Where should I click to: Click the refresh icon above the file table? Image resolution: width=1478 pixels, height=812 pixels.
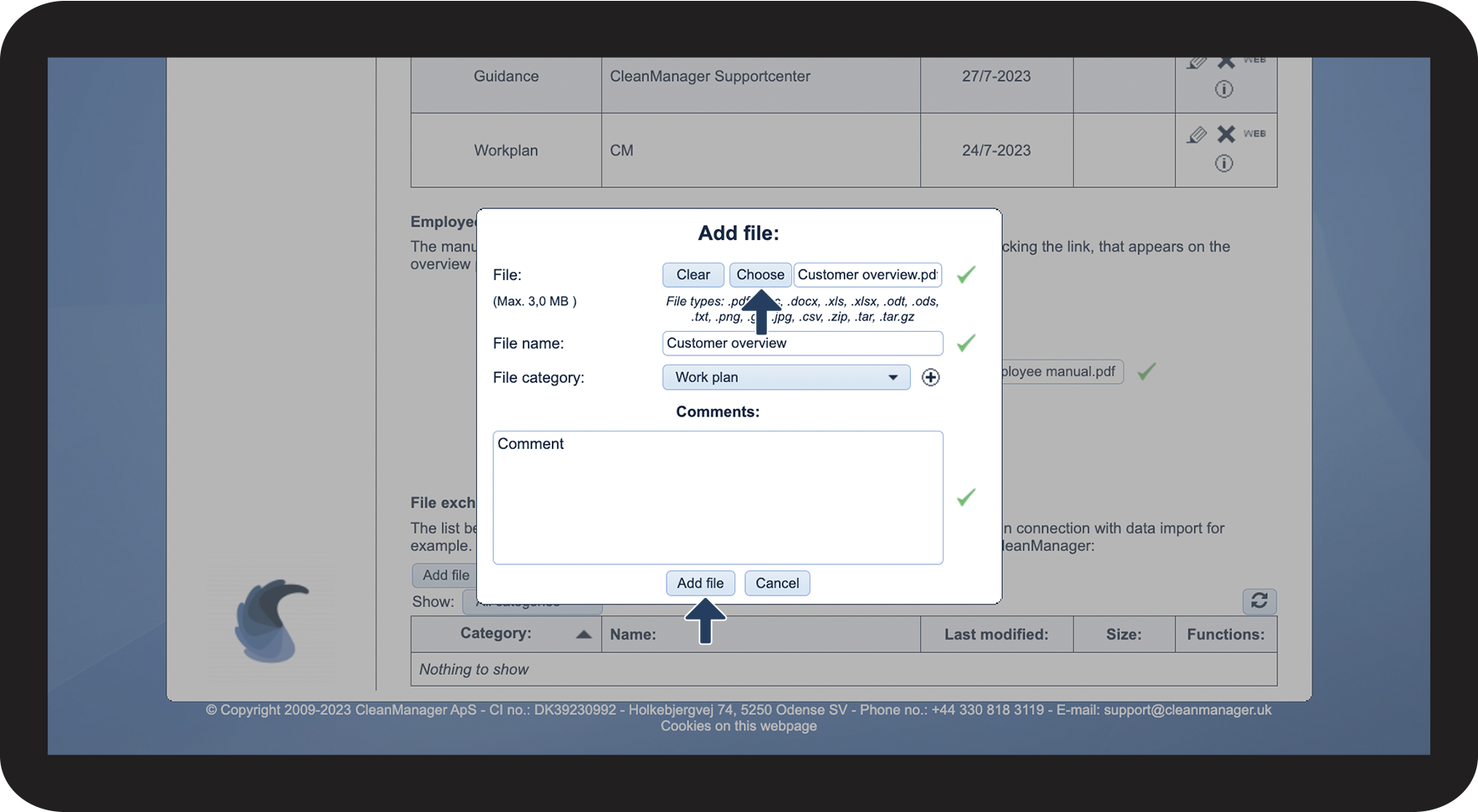[1259, 600]
